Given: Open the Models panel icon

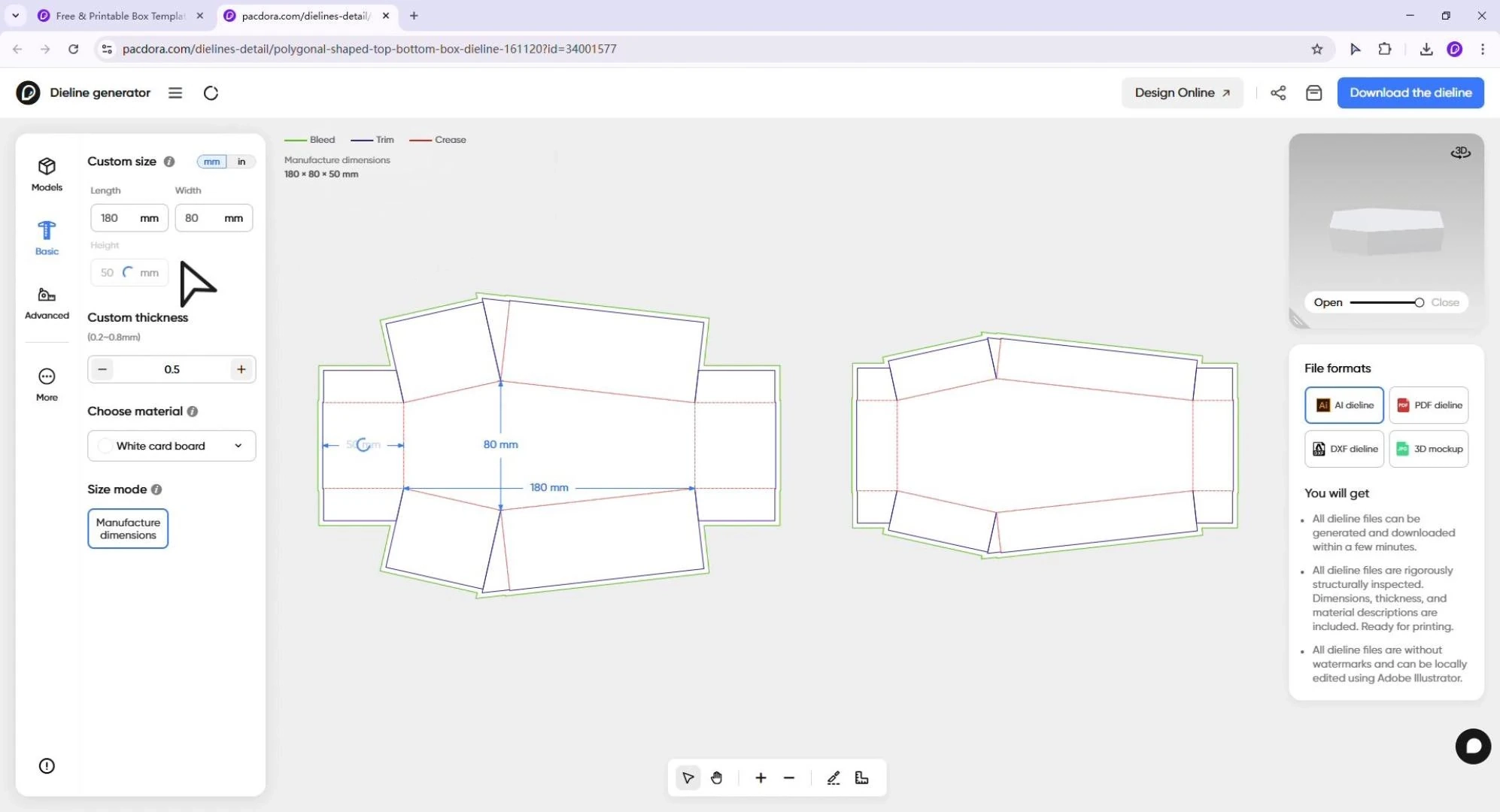Looking at the screenshot, I should pos(47,174).
